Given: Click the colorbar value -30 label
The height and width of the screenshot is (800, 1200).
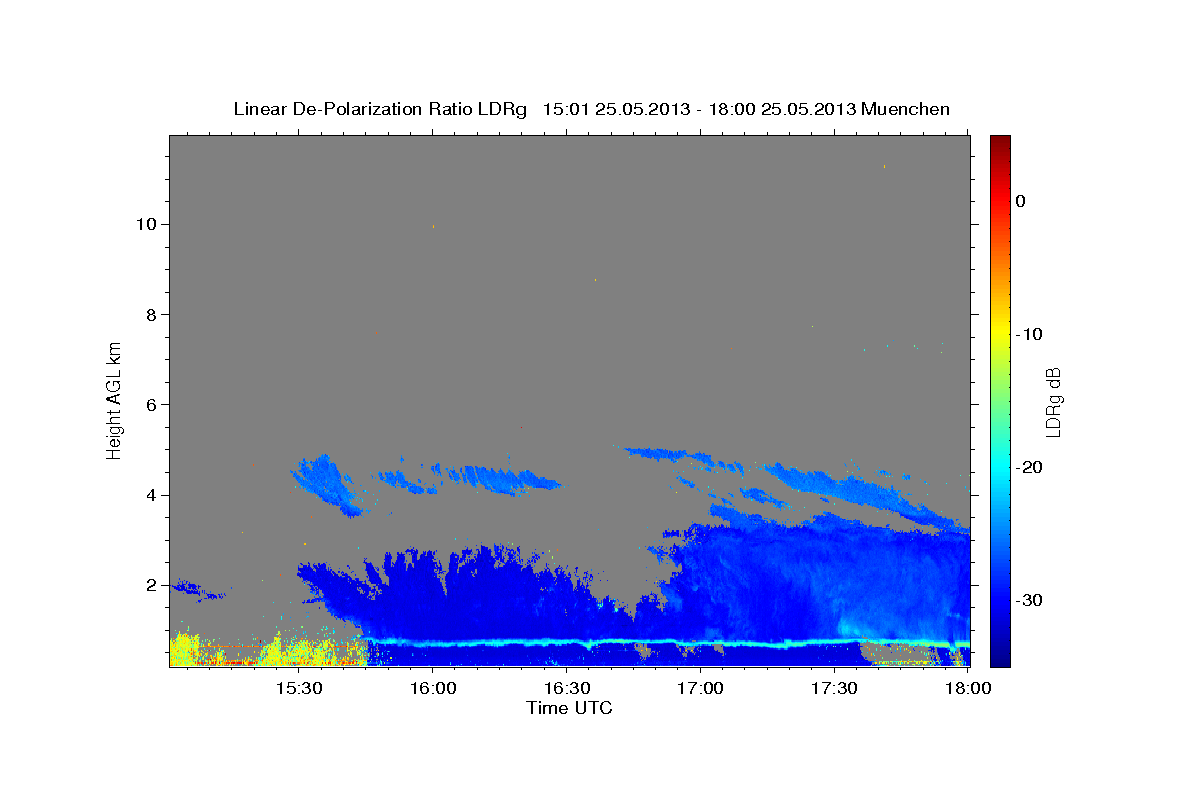Looking at the screenshot, I should click(x=1029, y=600).
